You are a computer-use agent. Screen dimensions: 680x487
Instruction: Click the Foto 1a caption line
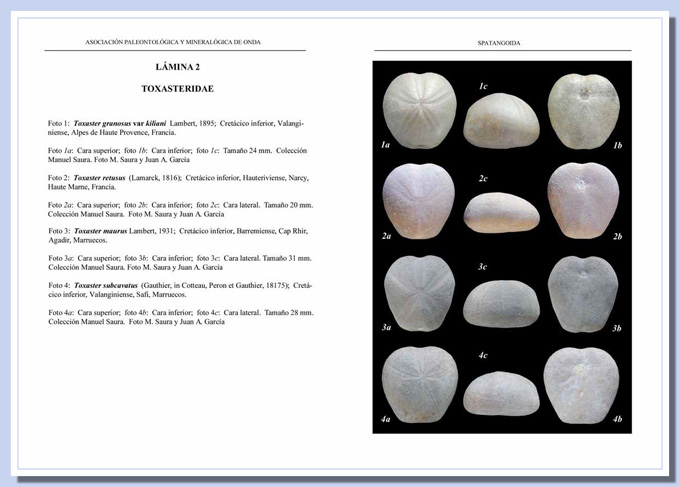click(177, 155)
